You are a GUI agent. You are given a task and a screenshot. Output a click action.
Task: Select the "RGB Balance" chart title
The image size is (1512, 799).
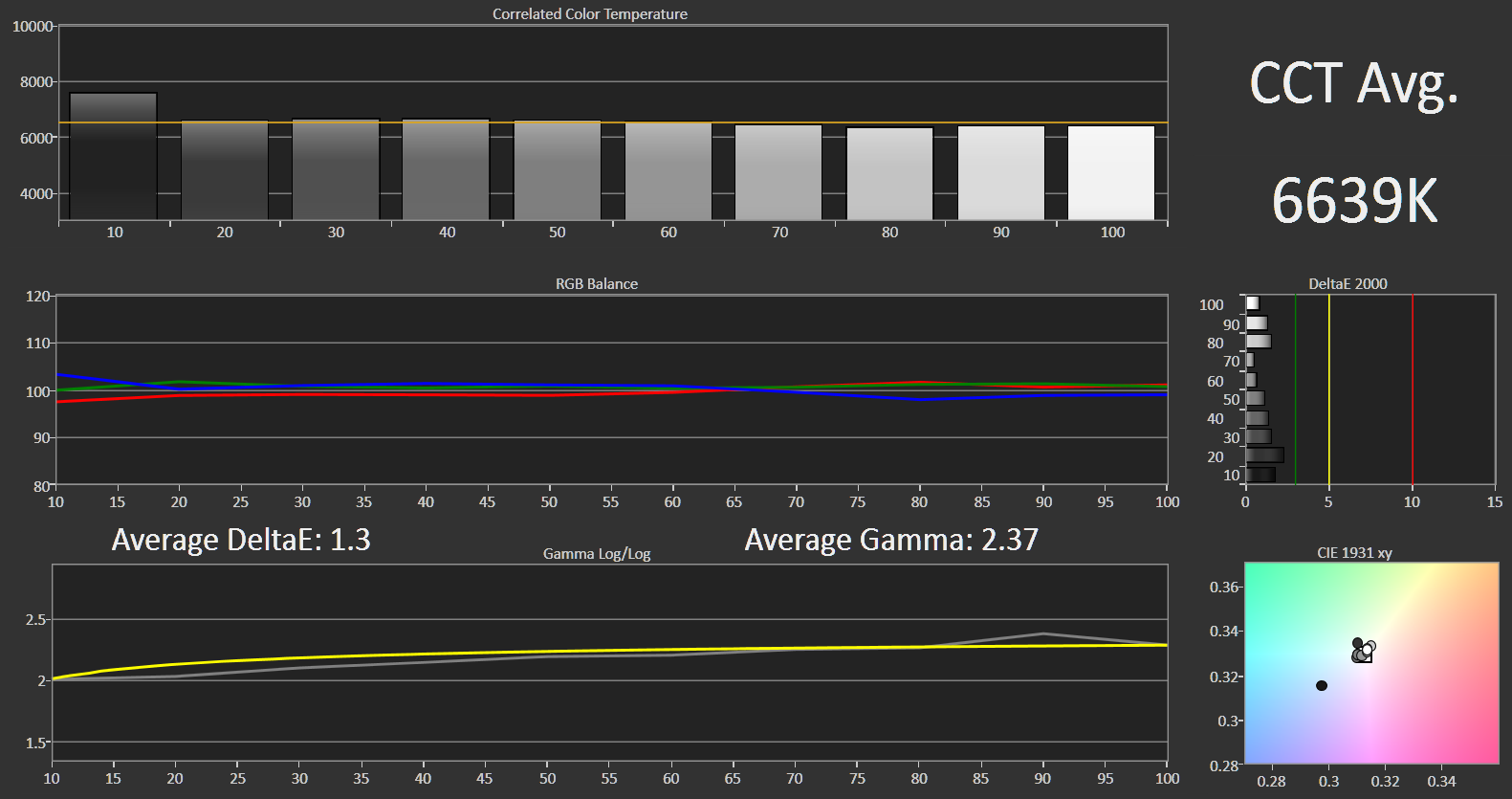(597, 283)
